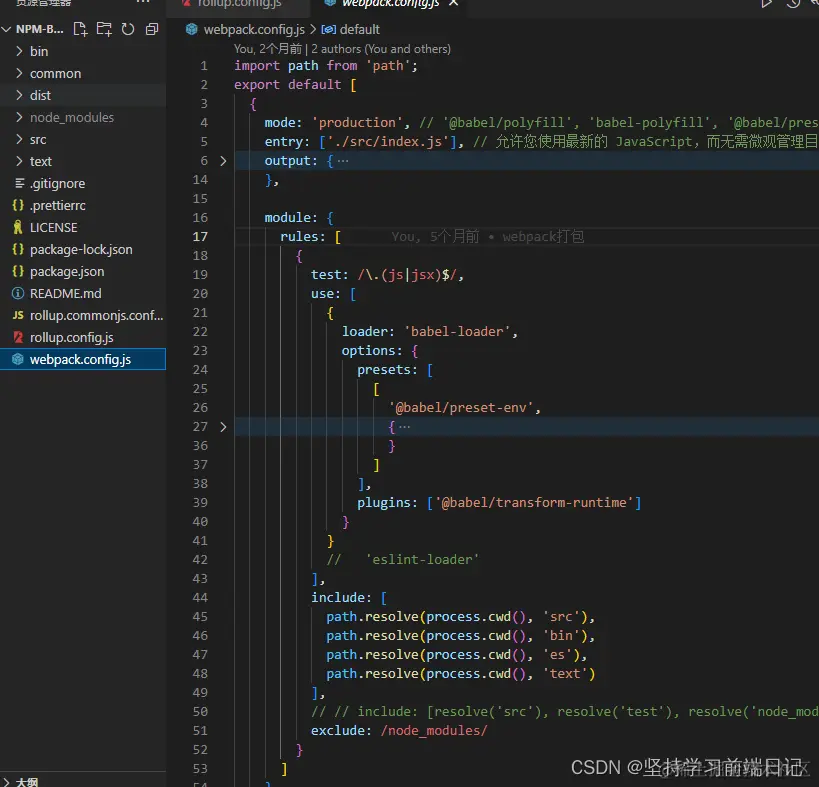Click the /node_modules/ exclude regex
This screenshot has height=787, width=819.
(x=434, y=731)
